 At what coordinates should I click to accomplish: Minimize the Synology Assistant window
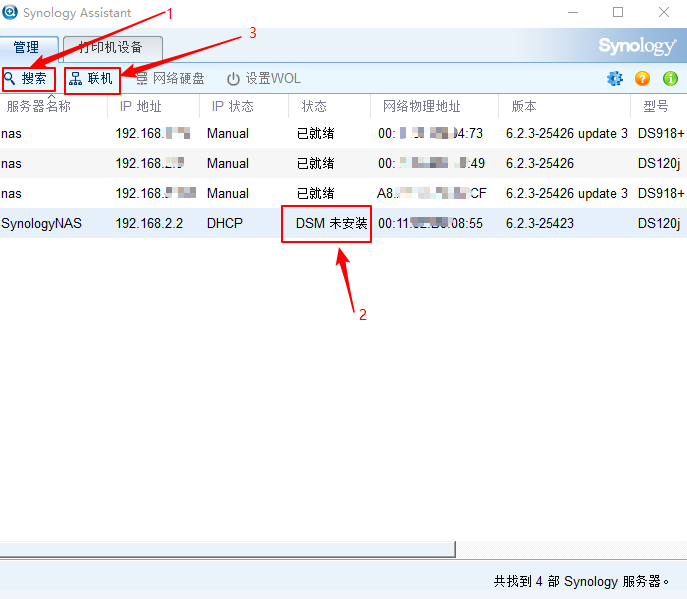pyautogui.click(x=573, y=12)
